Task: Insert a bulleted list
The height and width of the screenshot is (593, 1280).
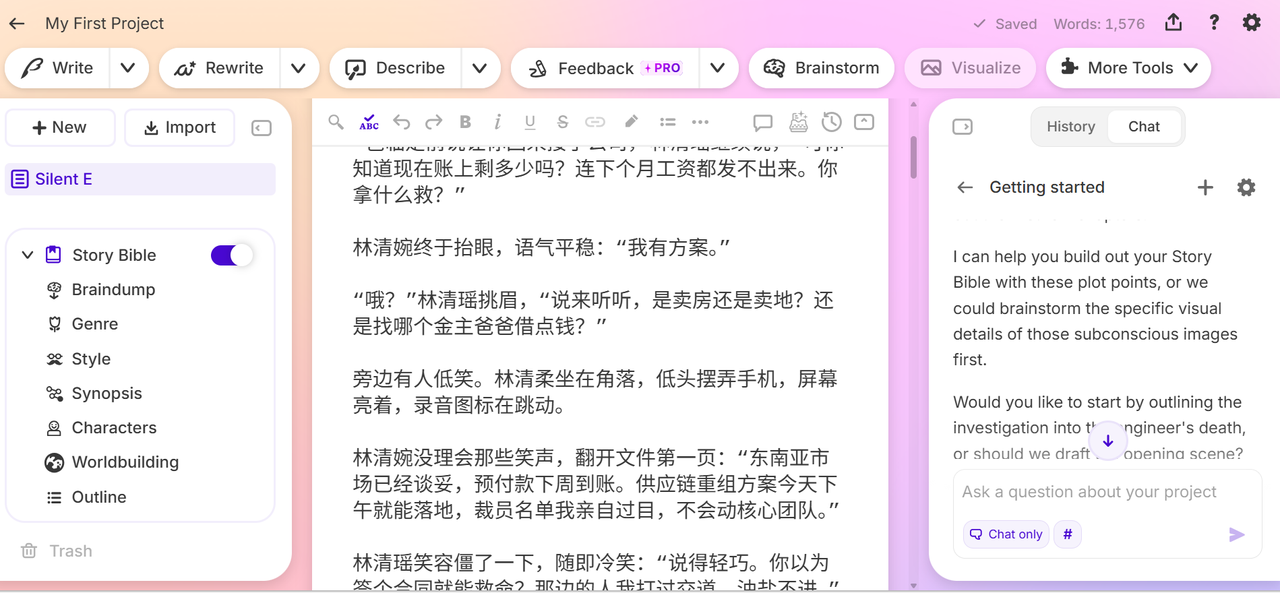Action: tap(667, 122)
